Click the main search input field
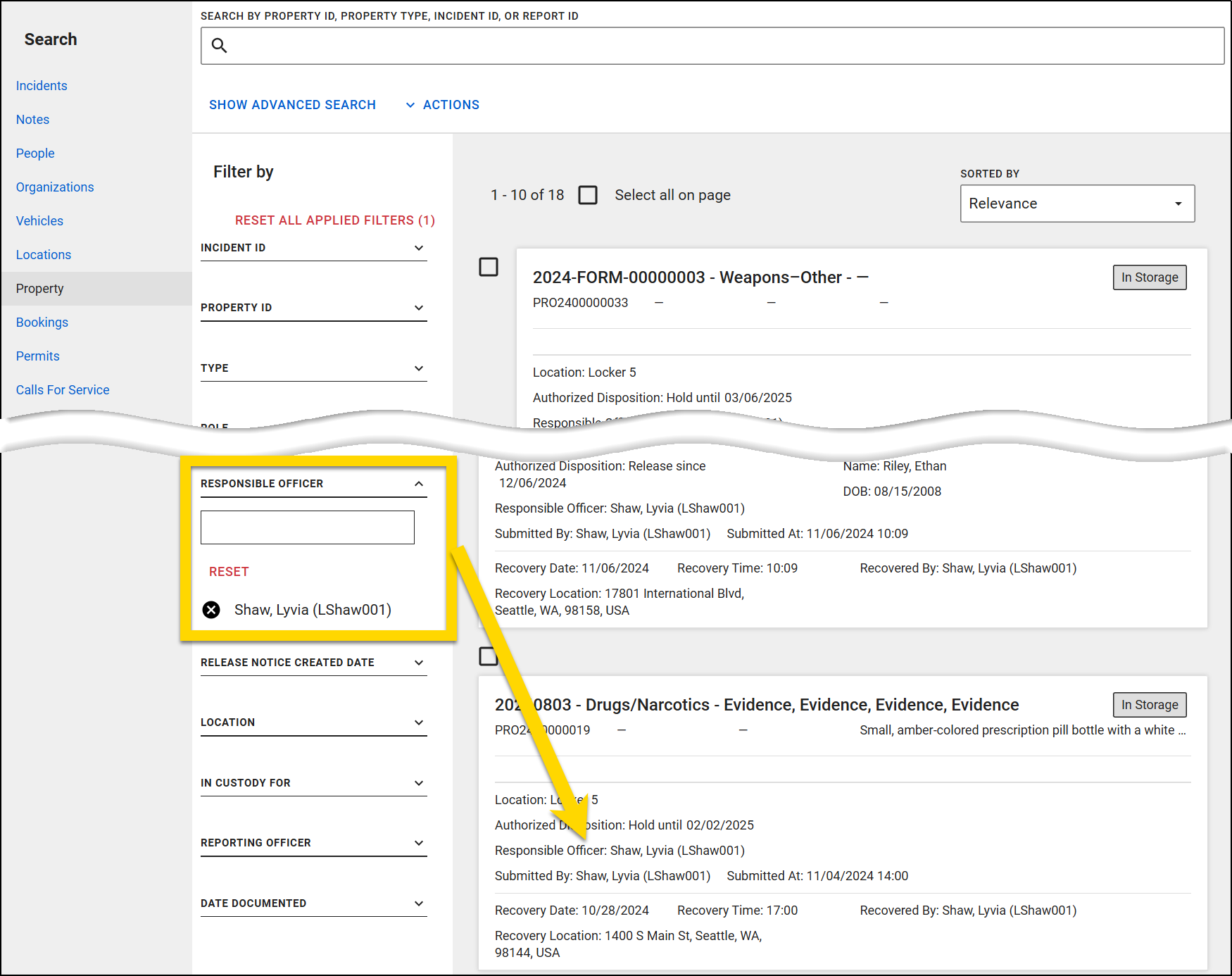Screen dimensions: 1232x976 pyautogui.click(x=704, y=45)
